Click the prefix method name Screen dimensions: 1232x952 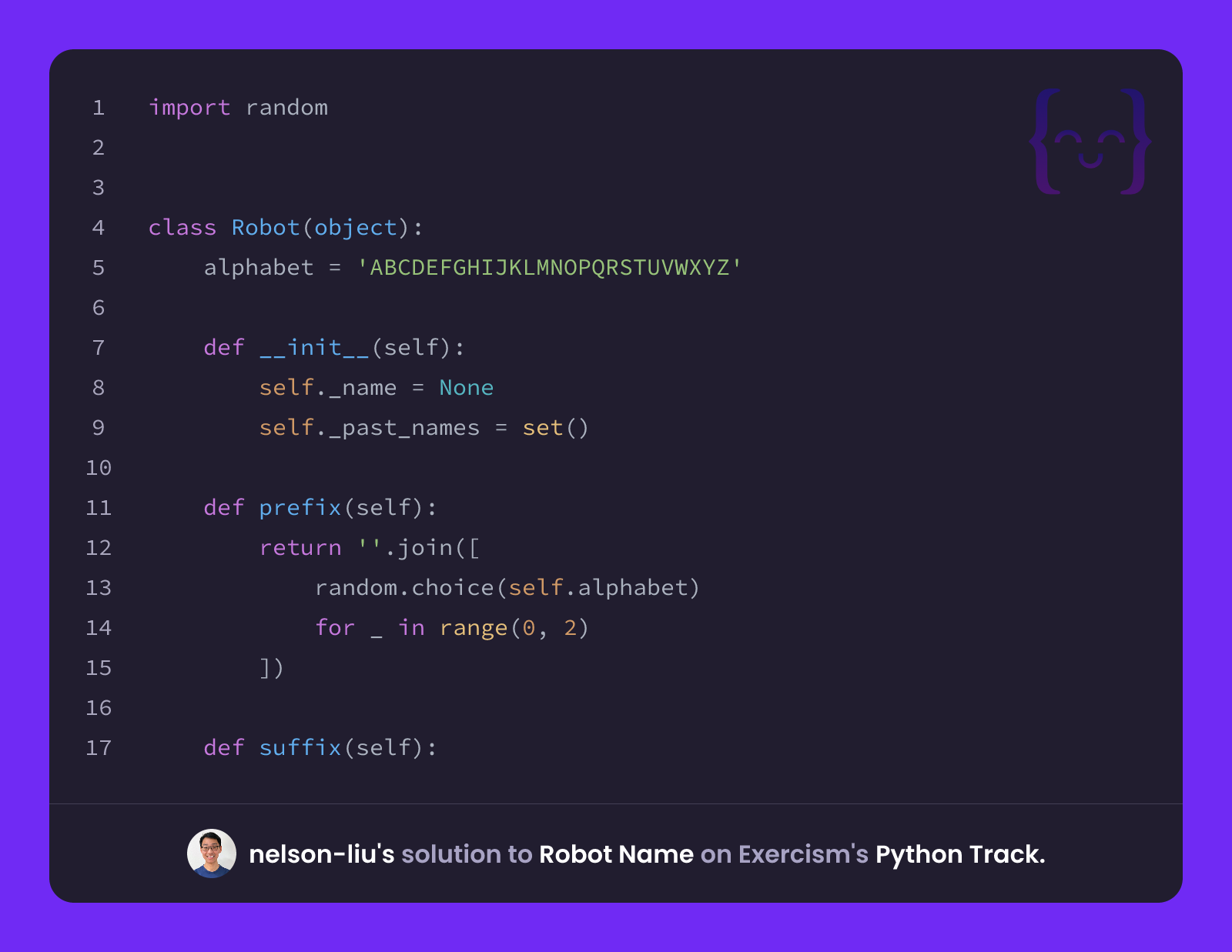tap(300, 508)
